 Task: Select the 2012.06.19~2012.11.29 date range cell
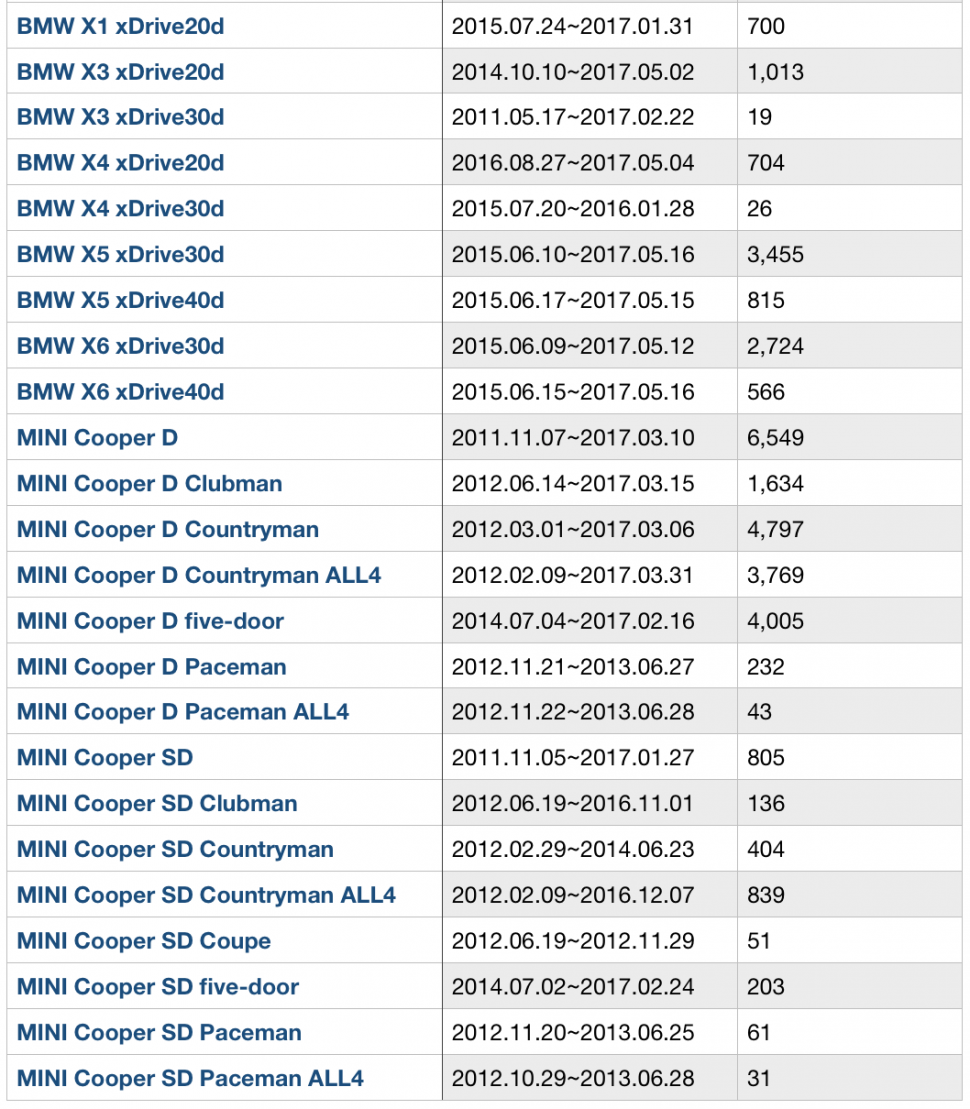point(573,941)
